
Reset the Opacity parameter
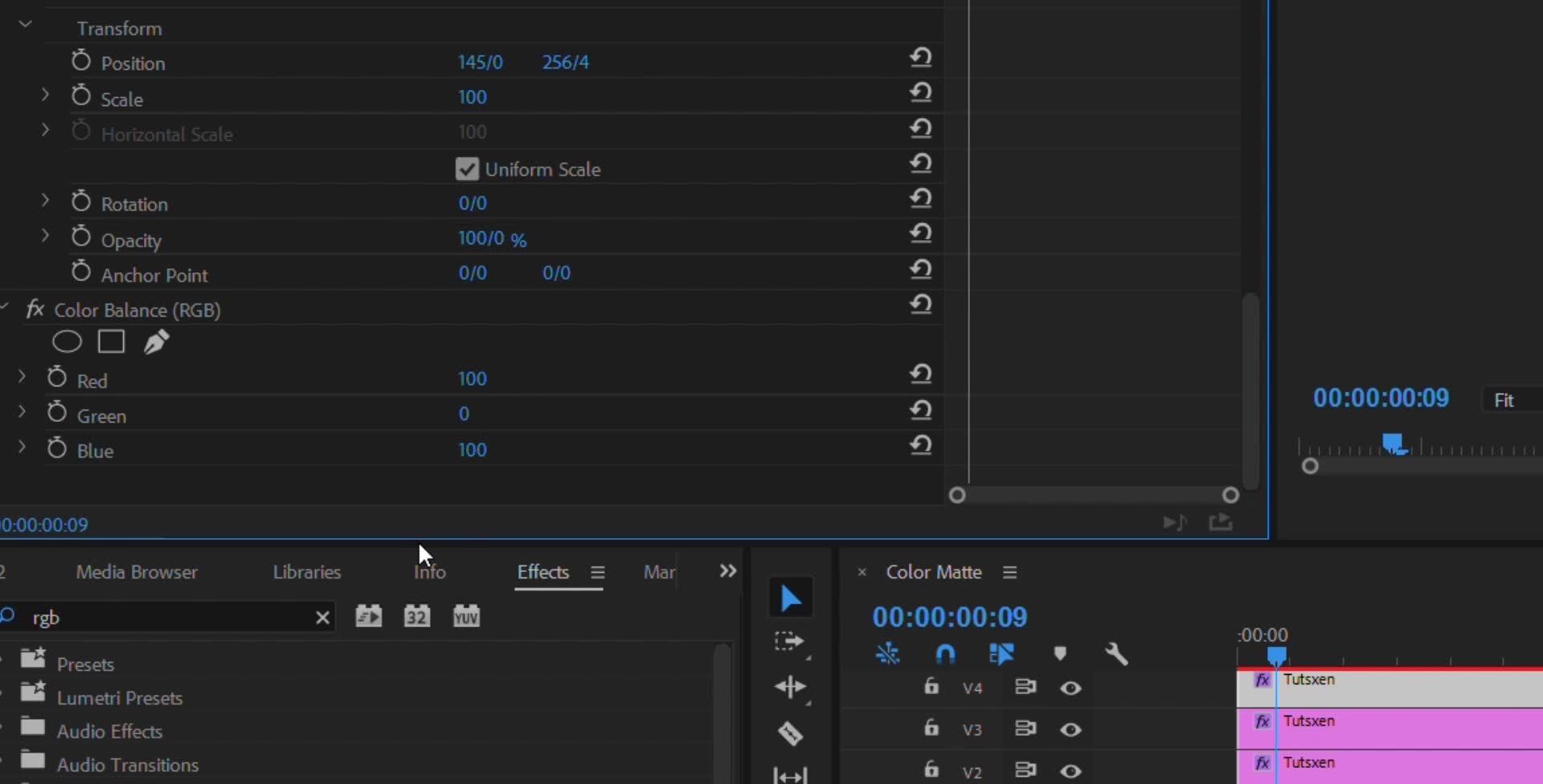coord(921,234)
